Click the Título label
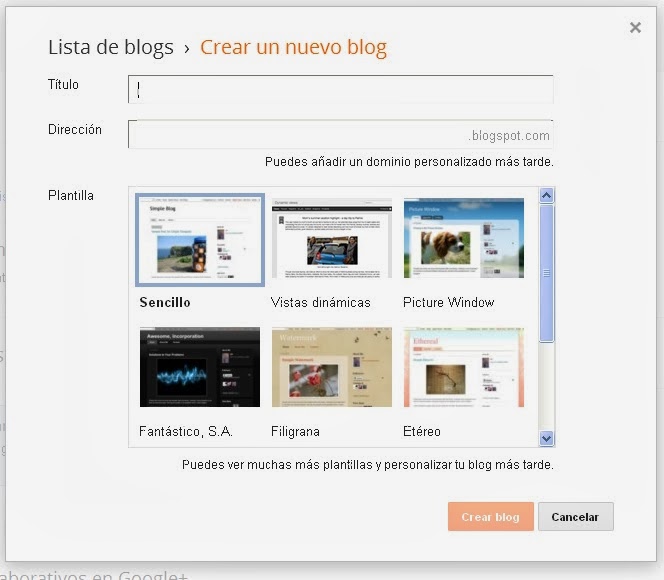This screenshot has width=664, height=580. (x=63, y=84)
